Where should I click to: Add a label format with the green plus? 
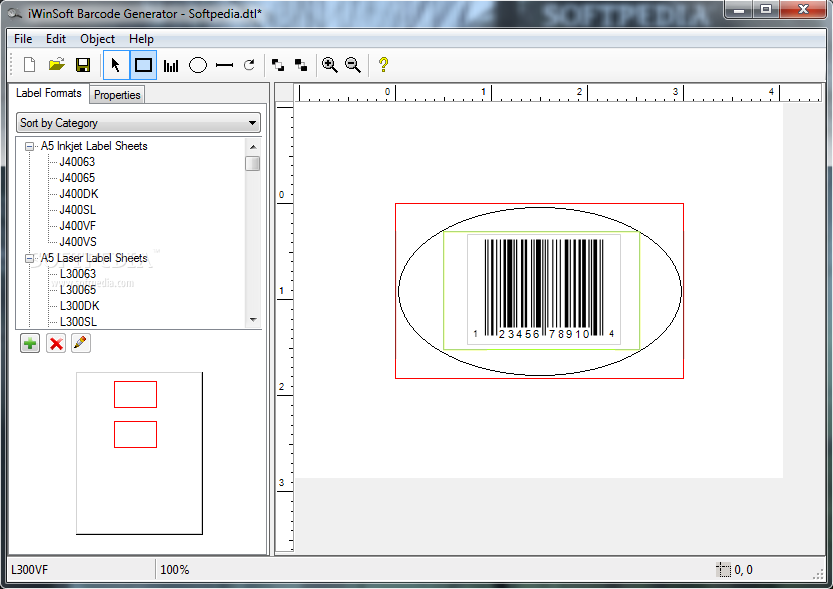coord(30,343)
